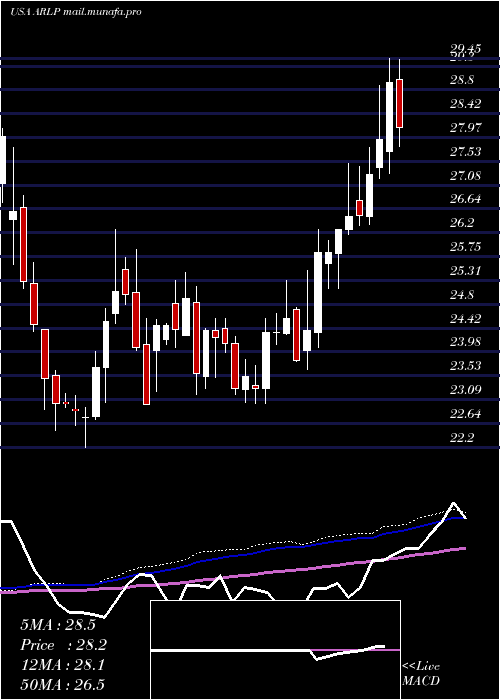Click the 25.75 price label
Screen dimensions: 500x700
[465, 247]
